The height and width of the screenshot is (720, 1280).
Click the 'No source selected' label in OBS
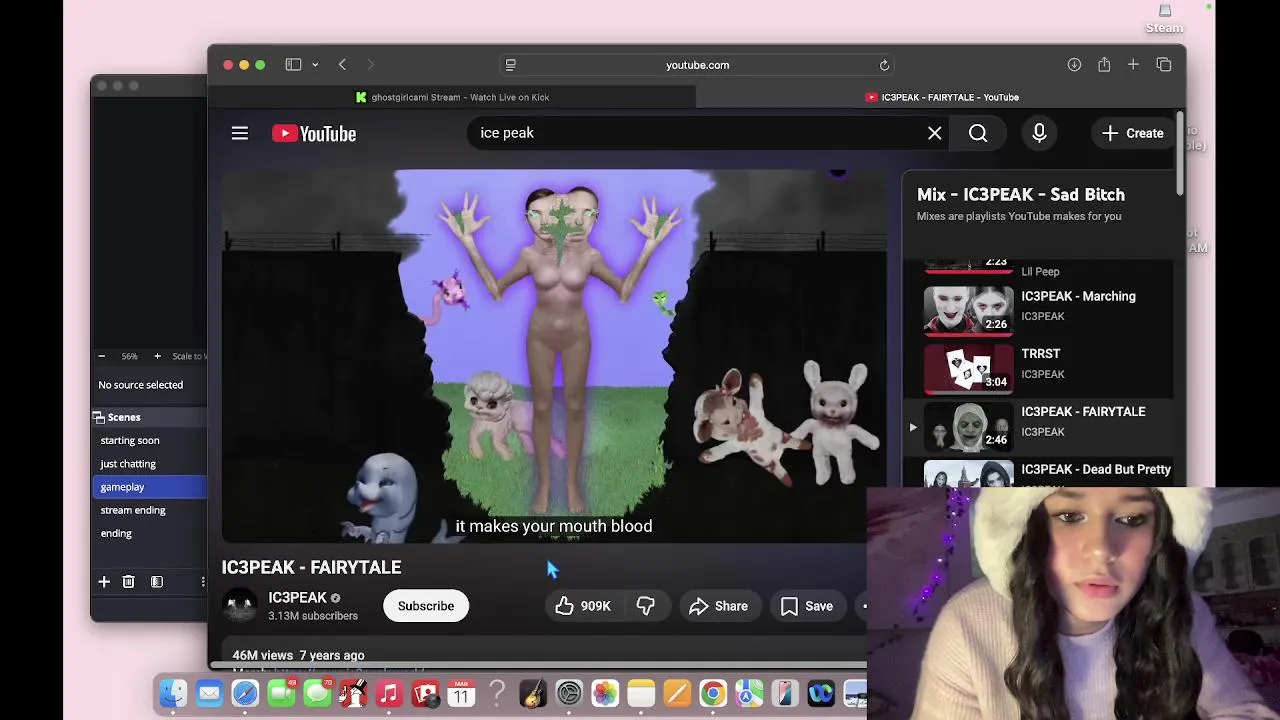[x=141, y=385]
